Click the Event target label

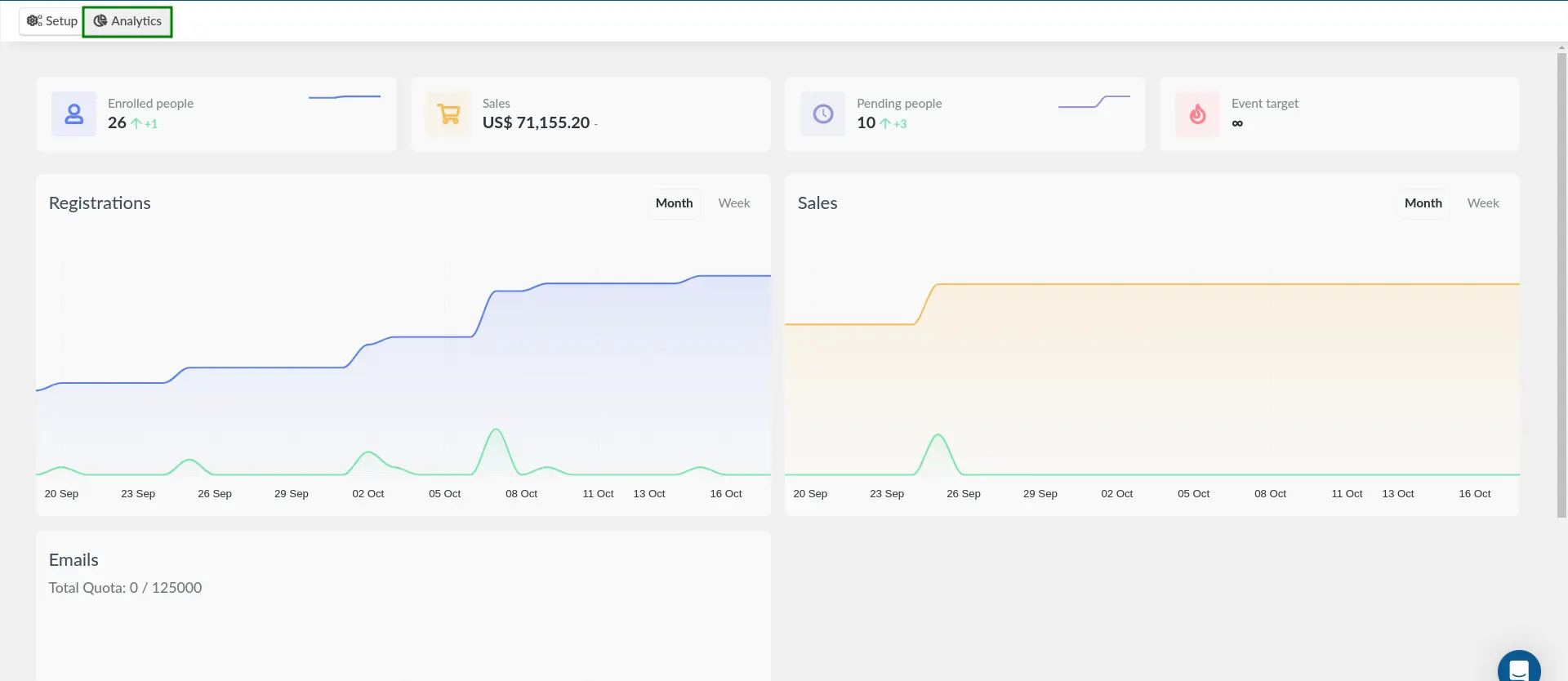point(1265,104)
